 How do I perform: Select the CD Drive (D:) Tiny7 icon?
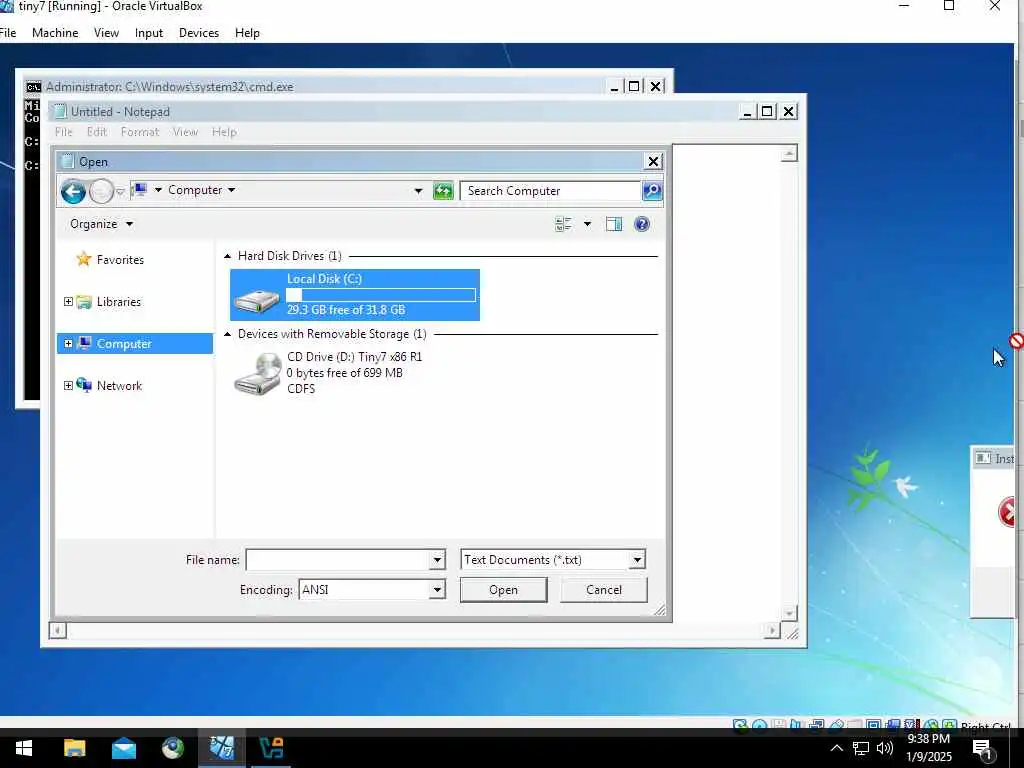(257, 374)
